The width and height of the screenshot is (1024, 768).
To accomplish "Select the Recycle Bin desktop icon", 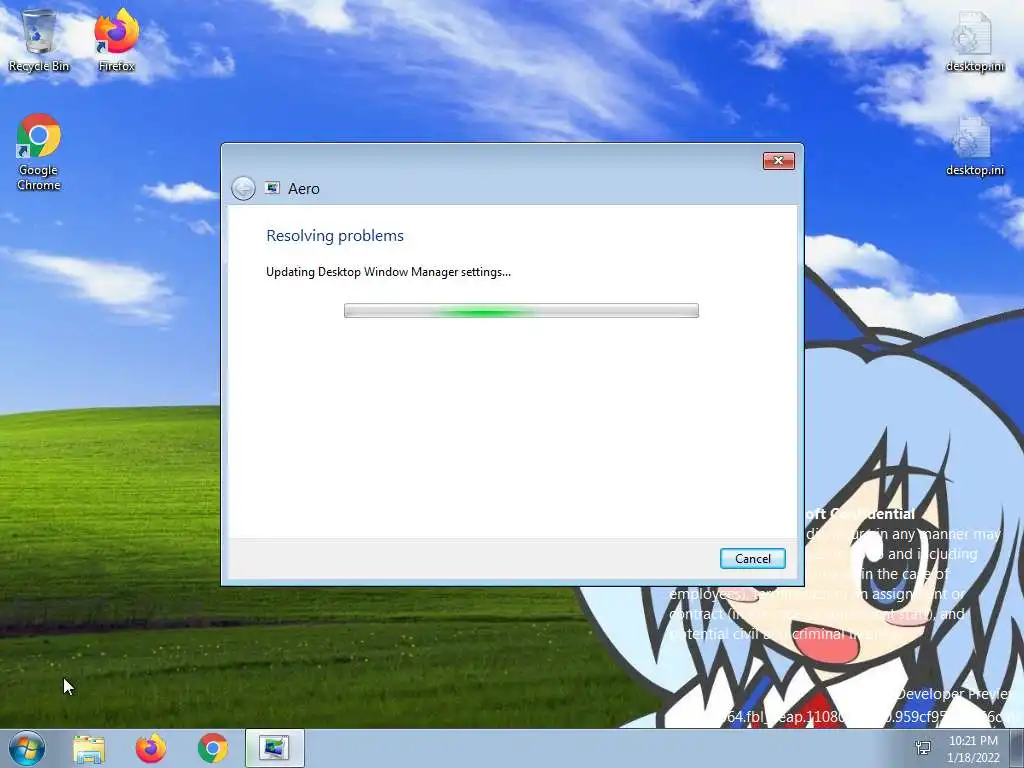I will coord(39,40).
